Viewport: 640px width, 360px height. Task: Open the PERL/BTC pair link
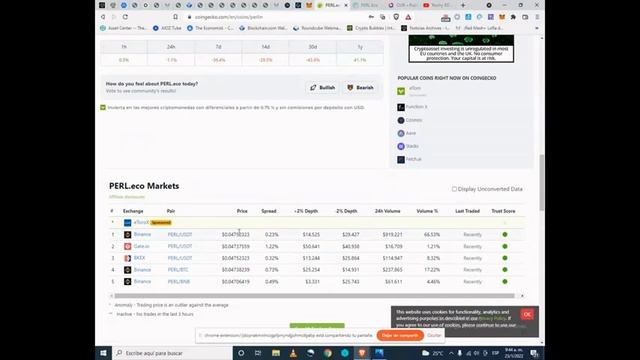pyautogui.click(x=178, y=270)
